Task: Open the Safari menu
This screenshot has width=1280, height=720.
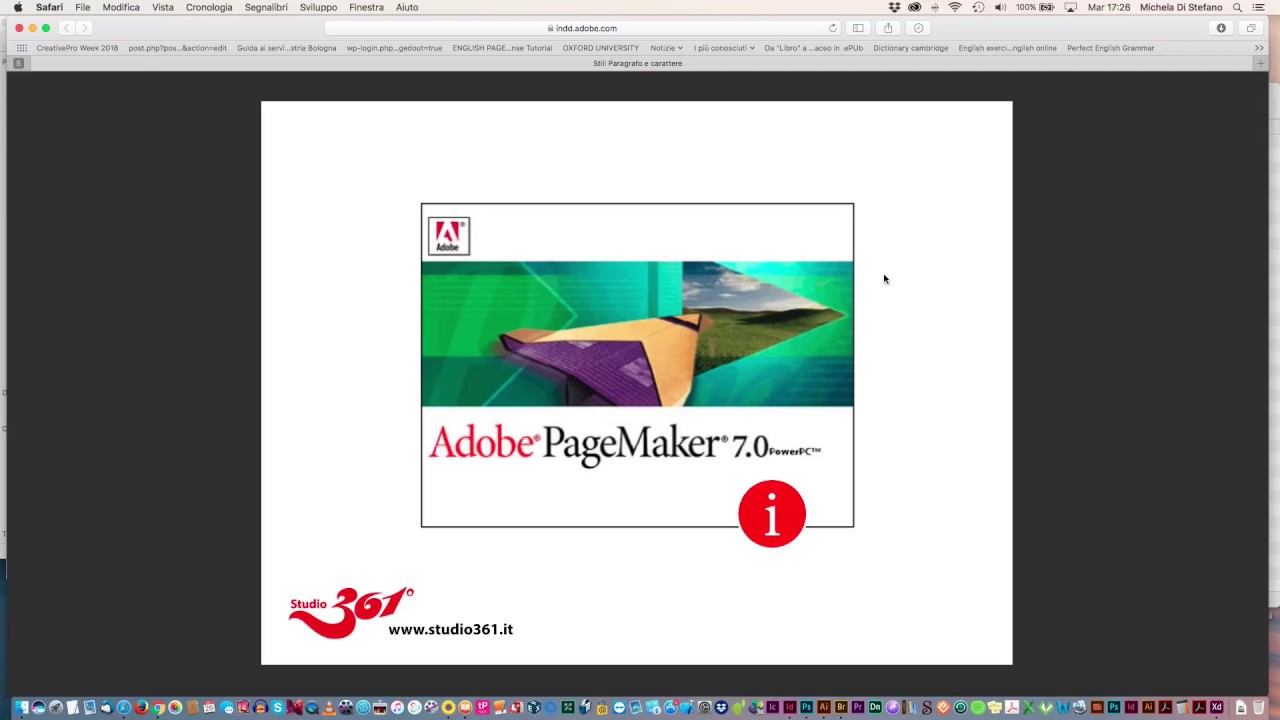Action: coord(49,7)
